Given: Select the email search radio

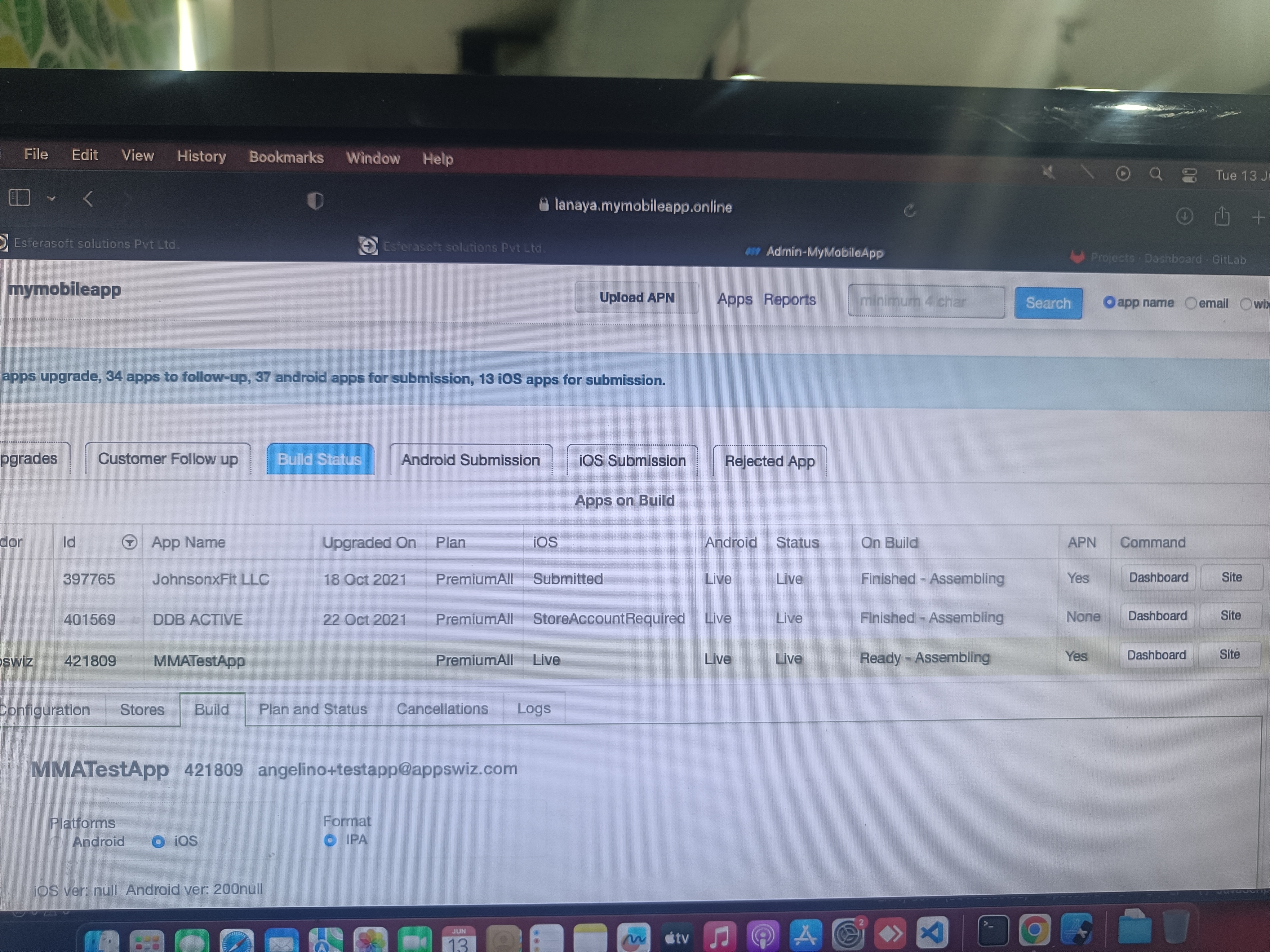Looking at the screenshot, I should click(1191, 304).
